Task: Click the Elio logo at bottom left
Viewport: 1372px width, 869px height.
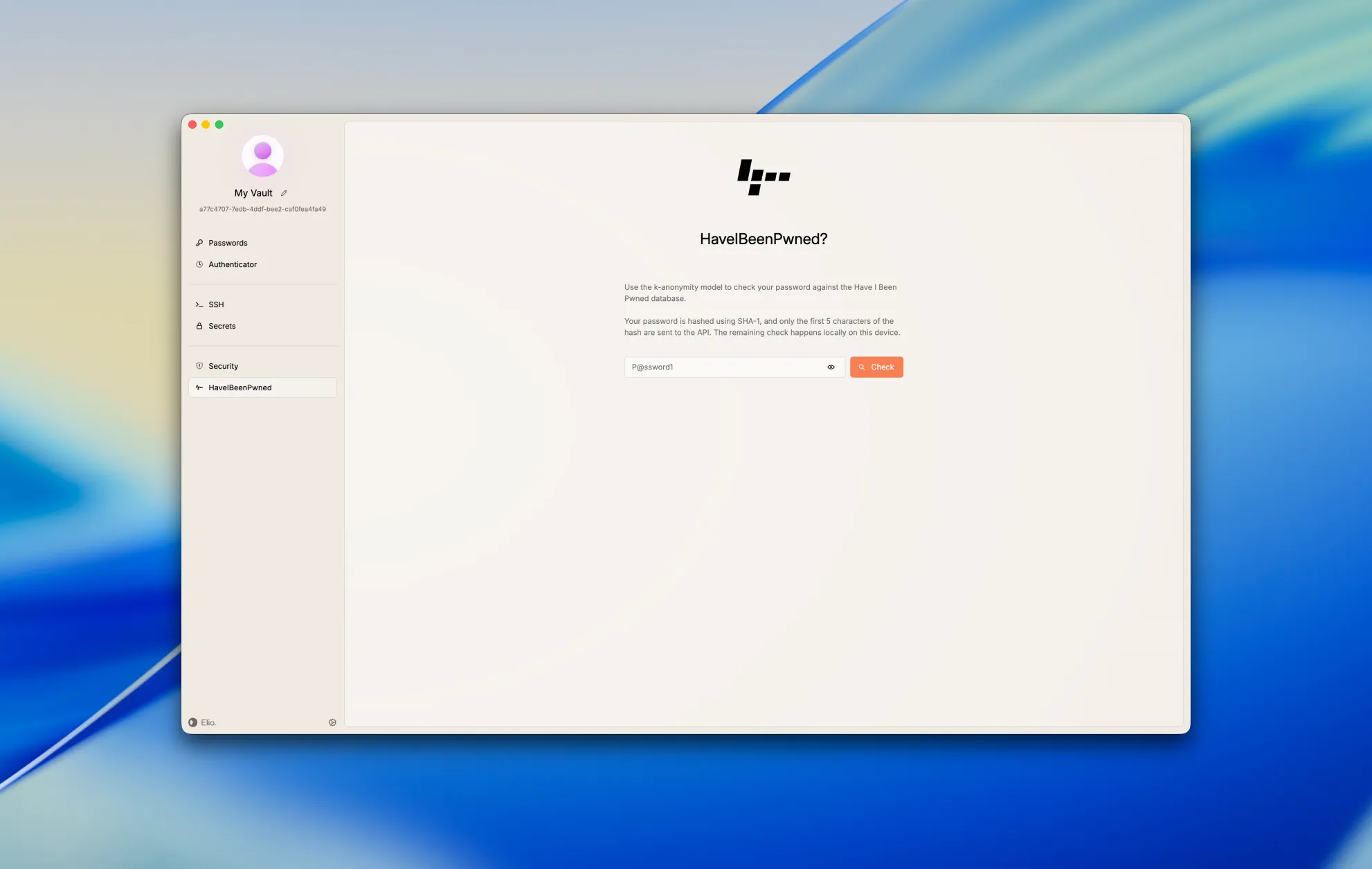Action: (x=193, y=722)
